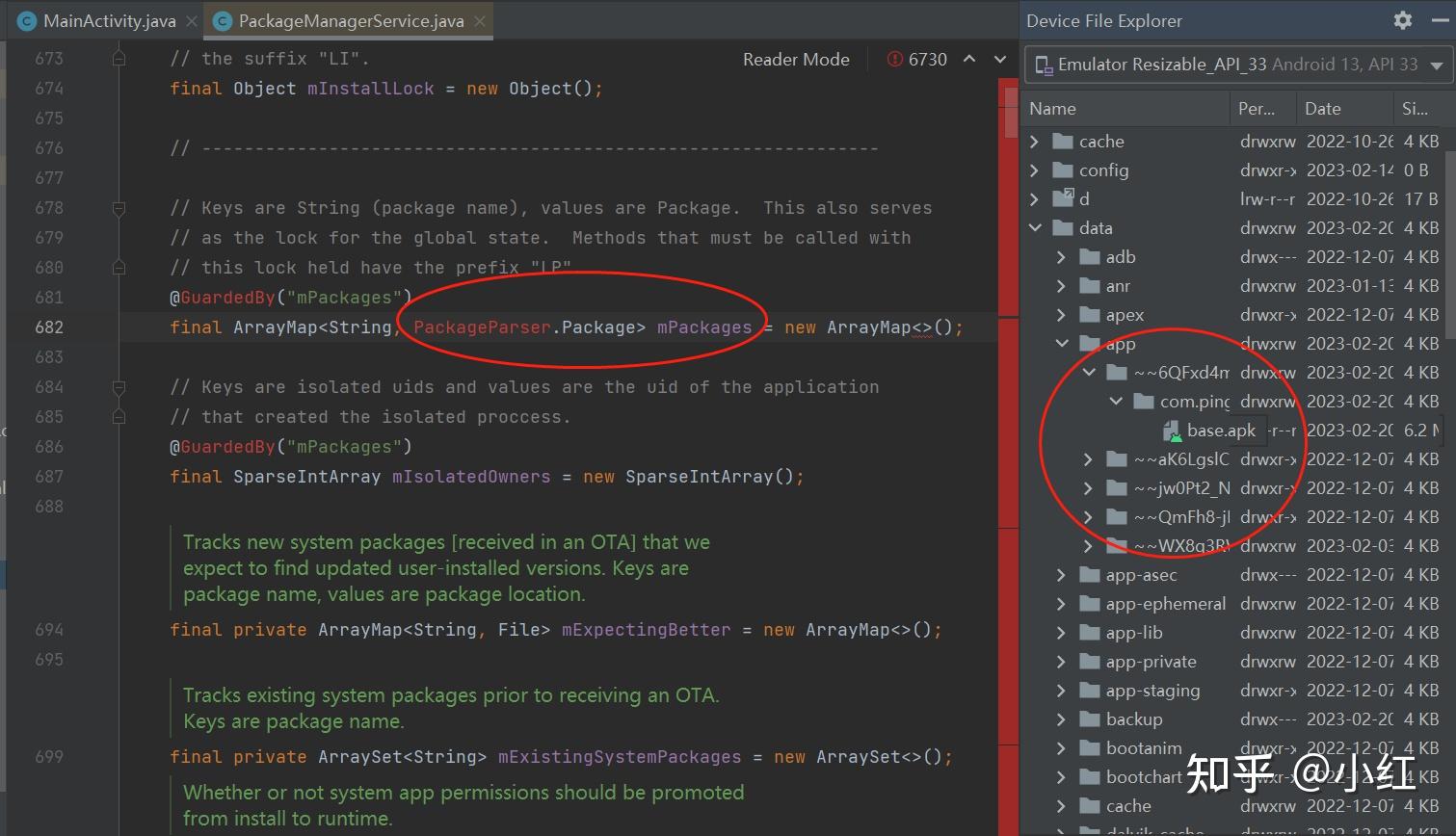
Task: Expand the app-lib folder
Action: (1061, 633)
